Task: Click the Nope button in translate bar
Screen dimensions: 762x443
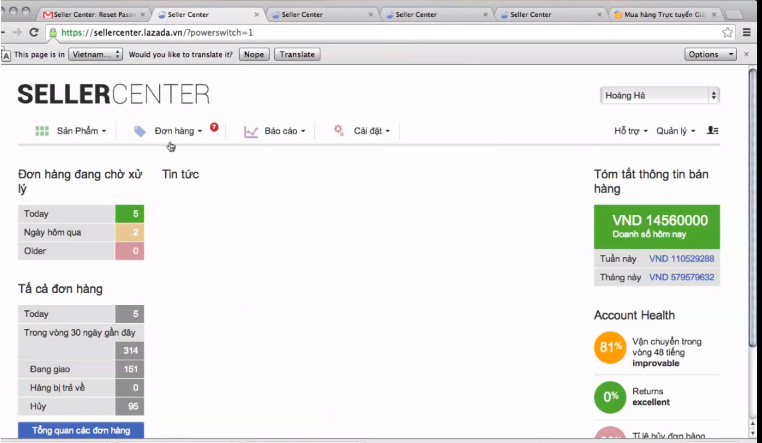Action: click(x=254, y=54)
